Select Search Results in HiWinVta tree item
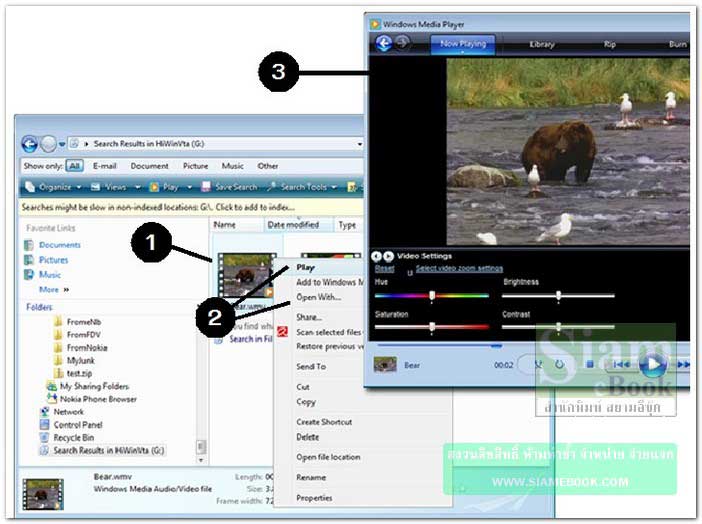The width and height of the screenshot is (702, 524). click(x=109, y=450)
